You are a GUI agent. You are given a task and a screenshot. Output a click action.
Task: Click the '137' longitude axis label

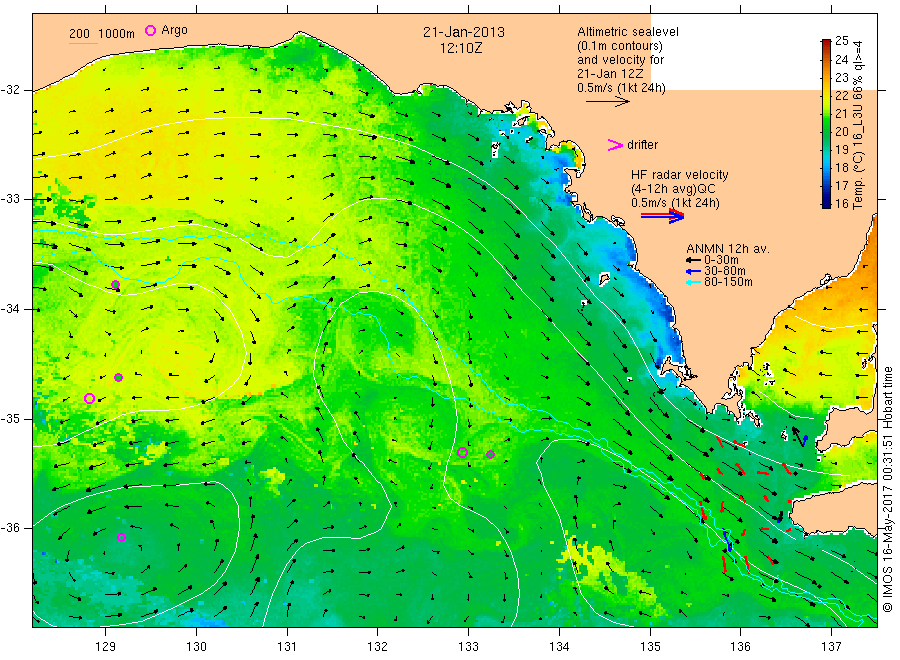click(x=831, y=647)
